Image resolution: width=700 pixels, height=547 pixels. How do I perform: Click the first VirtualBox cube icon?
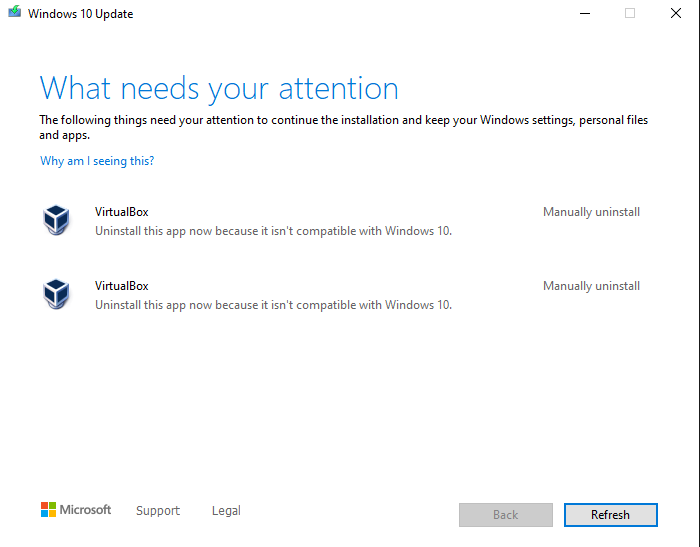pos(56,220)
